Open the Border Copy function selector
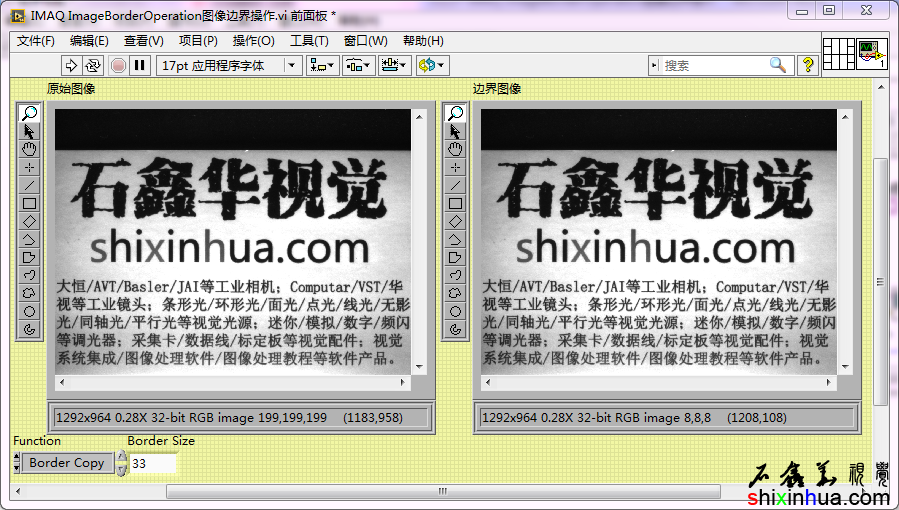 point(67,463)
